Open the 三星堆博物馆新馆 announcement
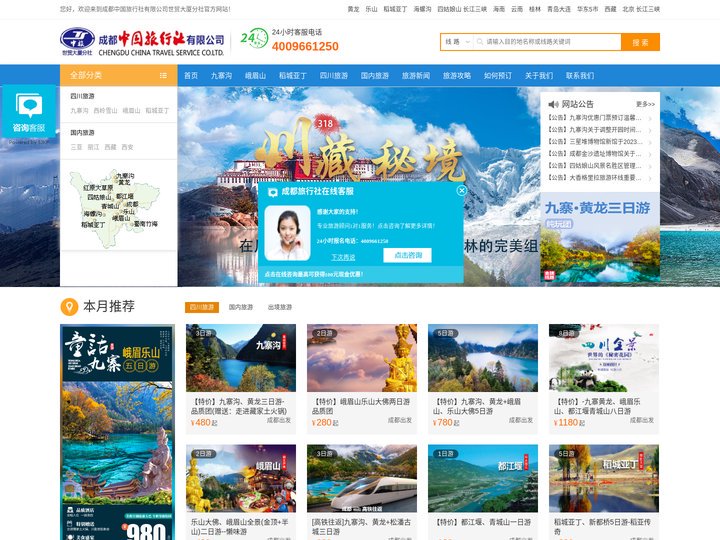Viewport: 720px width, 540px height. (x=595, y=141)
